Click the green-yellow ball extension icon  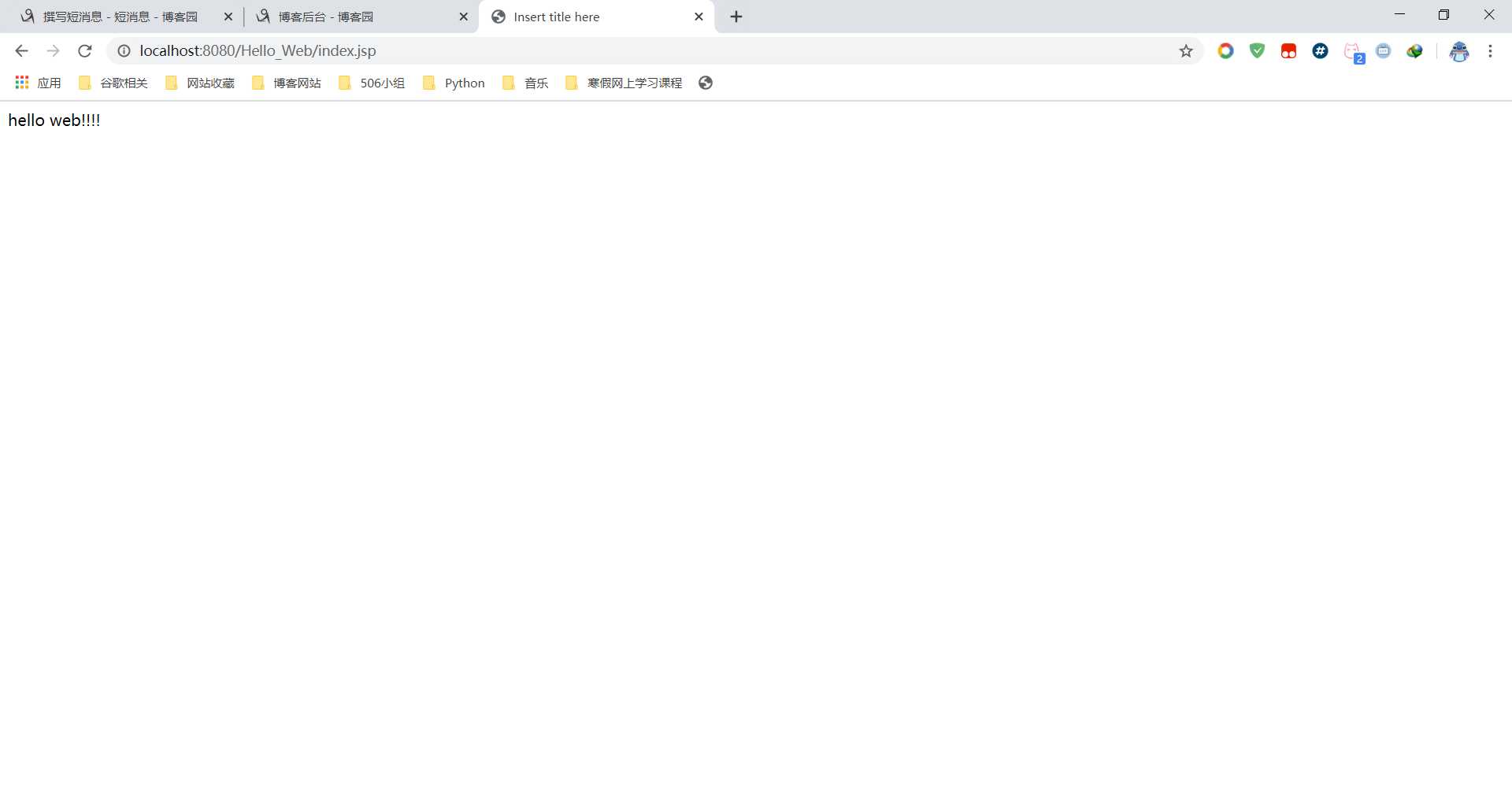(1415, 51)
